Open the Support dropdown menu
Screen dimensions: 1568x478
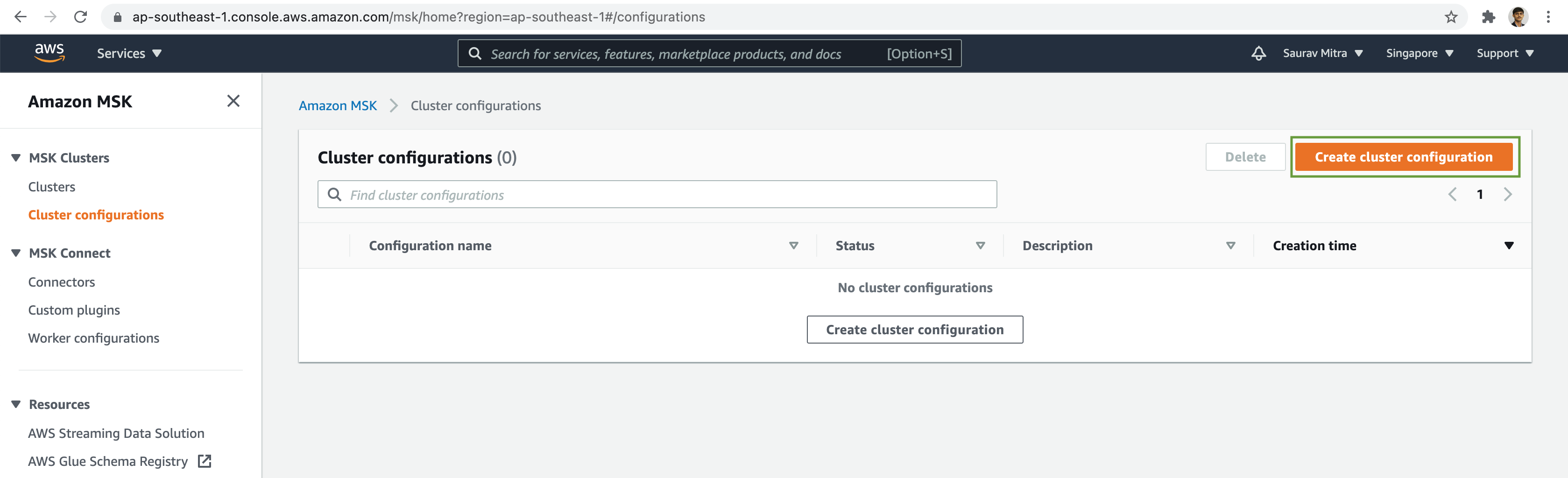(1504, 54)
